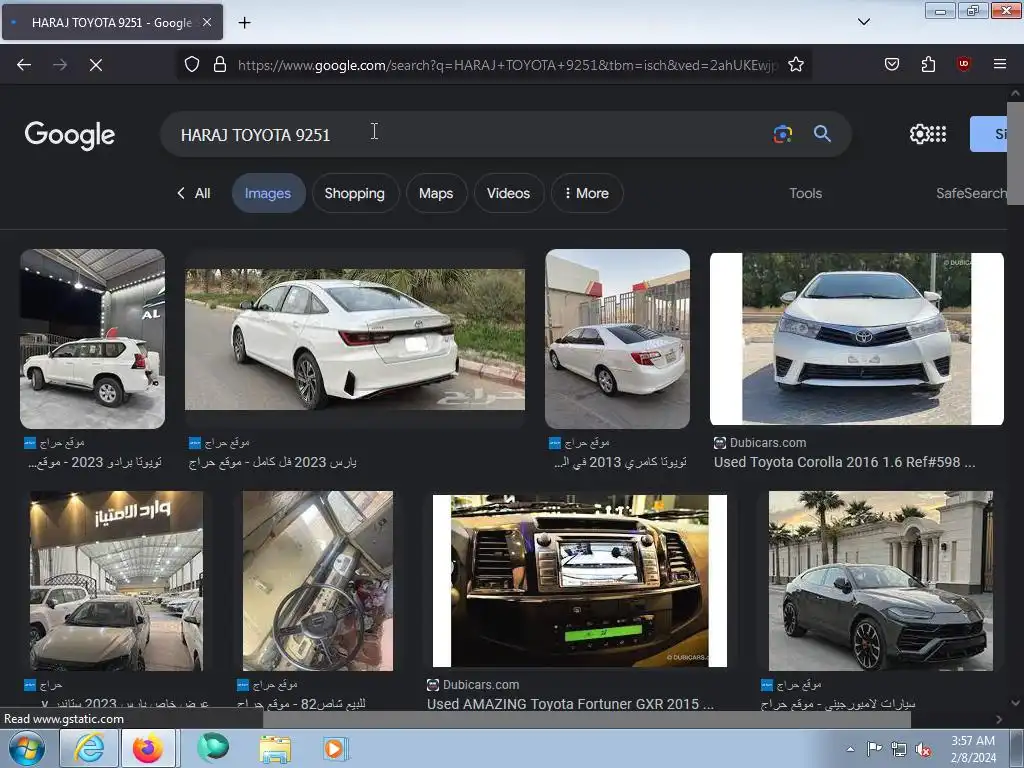The width and height of the screenshot is (1024, 768).
Task: Close the HARAJ TOYOTA 9251 tab
Action: [x=207, y=22]
